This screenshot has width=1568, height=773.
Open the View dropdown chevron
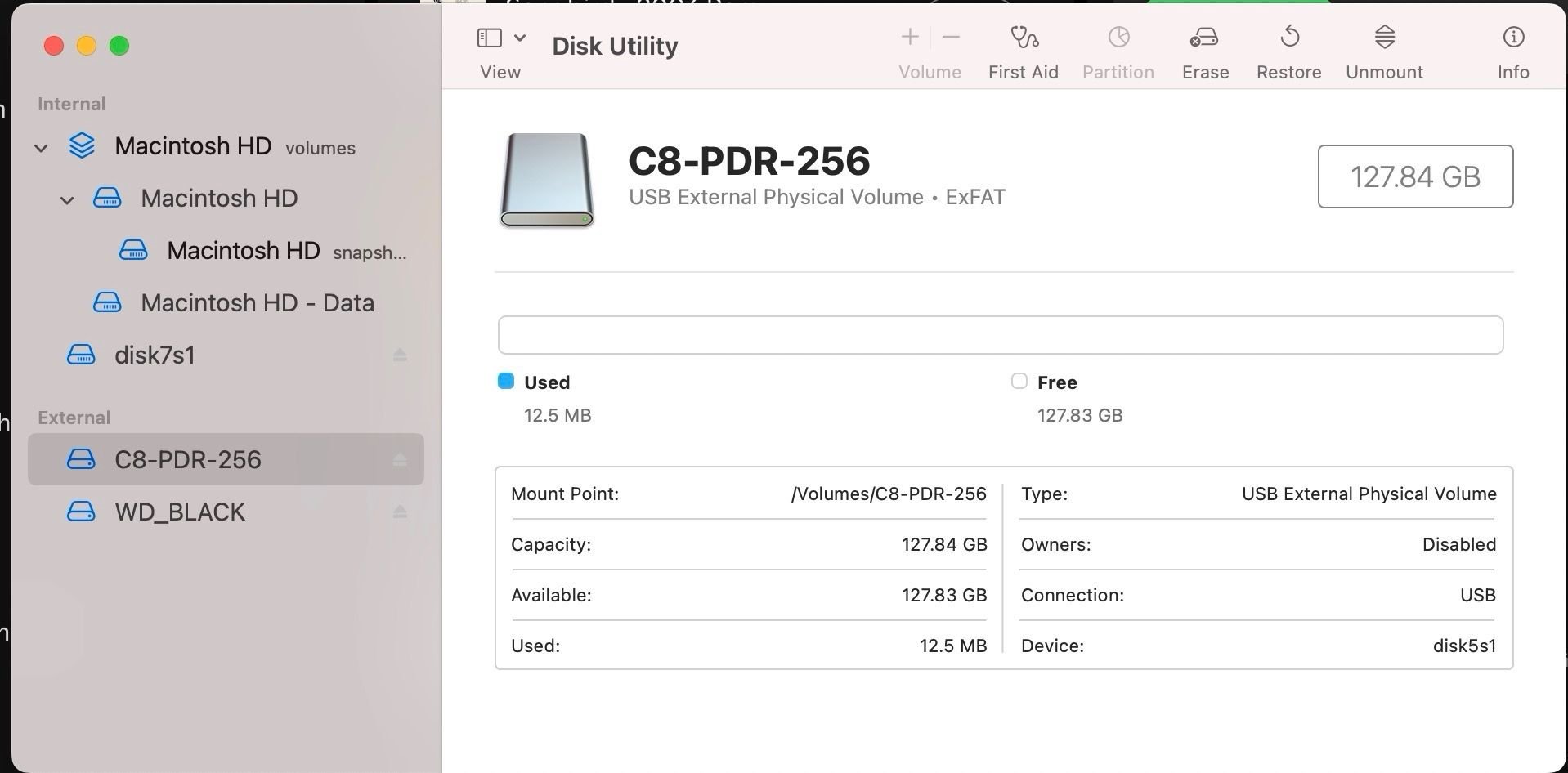point(519,38)
